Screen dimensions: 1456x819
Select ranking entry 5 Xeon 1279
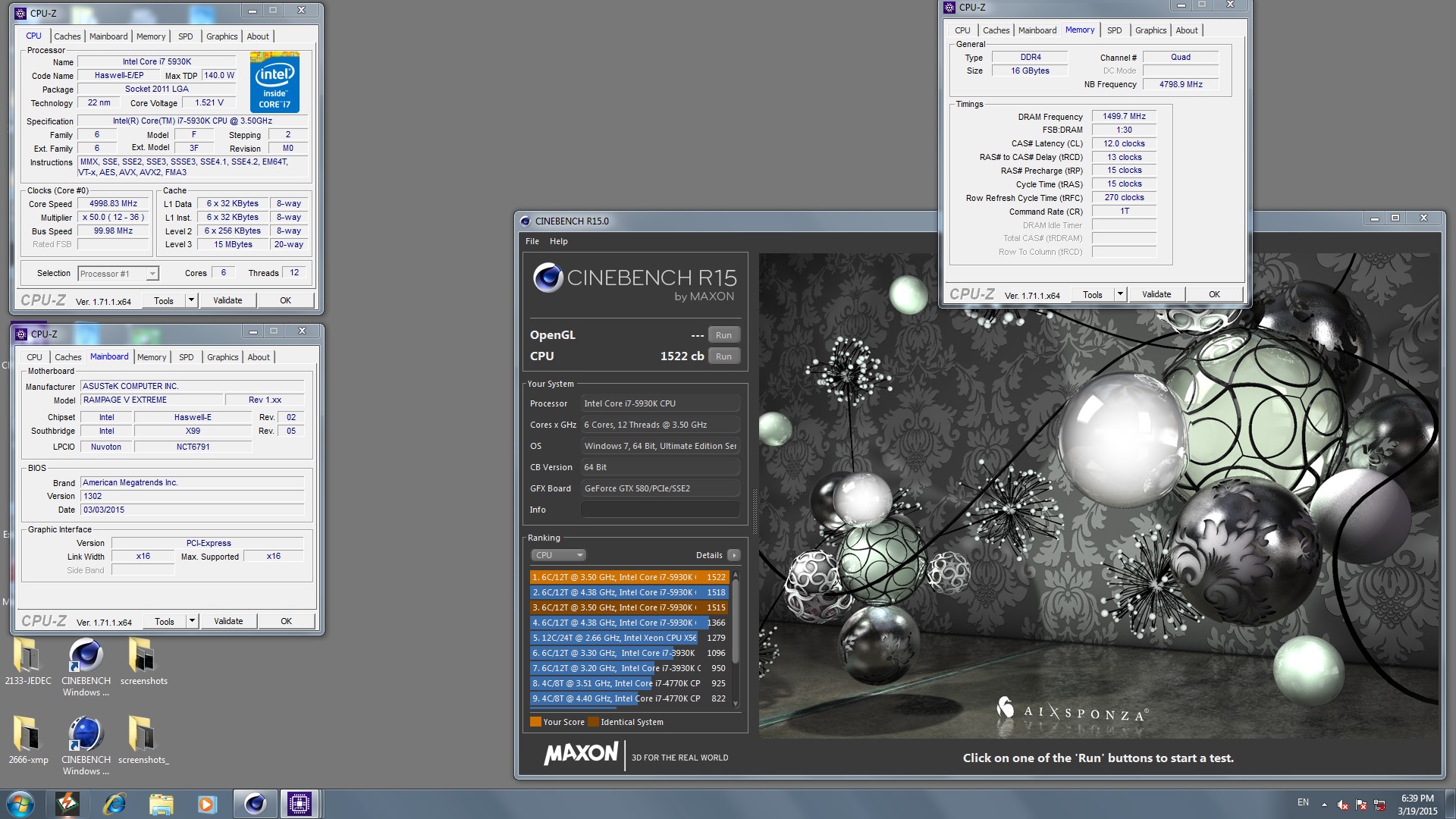pos(629,638)
